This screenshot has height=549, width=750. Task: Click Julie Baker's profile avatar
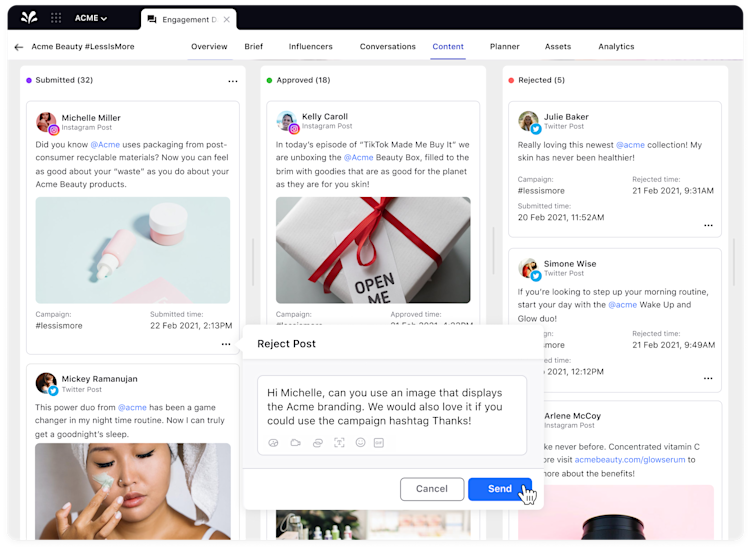coord(528,121)
